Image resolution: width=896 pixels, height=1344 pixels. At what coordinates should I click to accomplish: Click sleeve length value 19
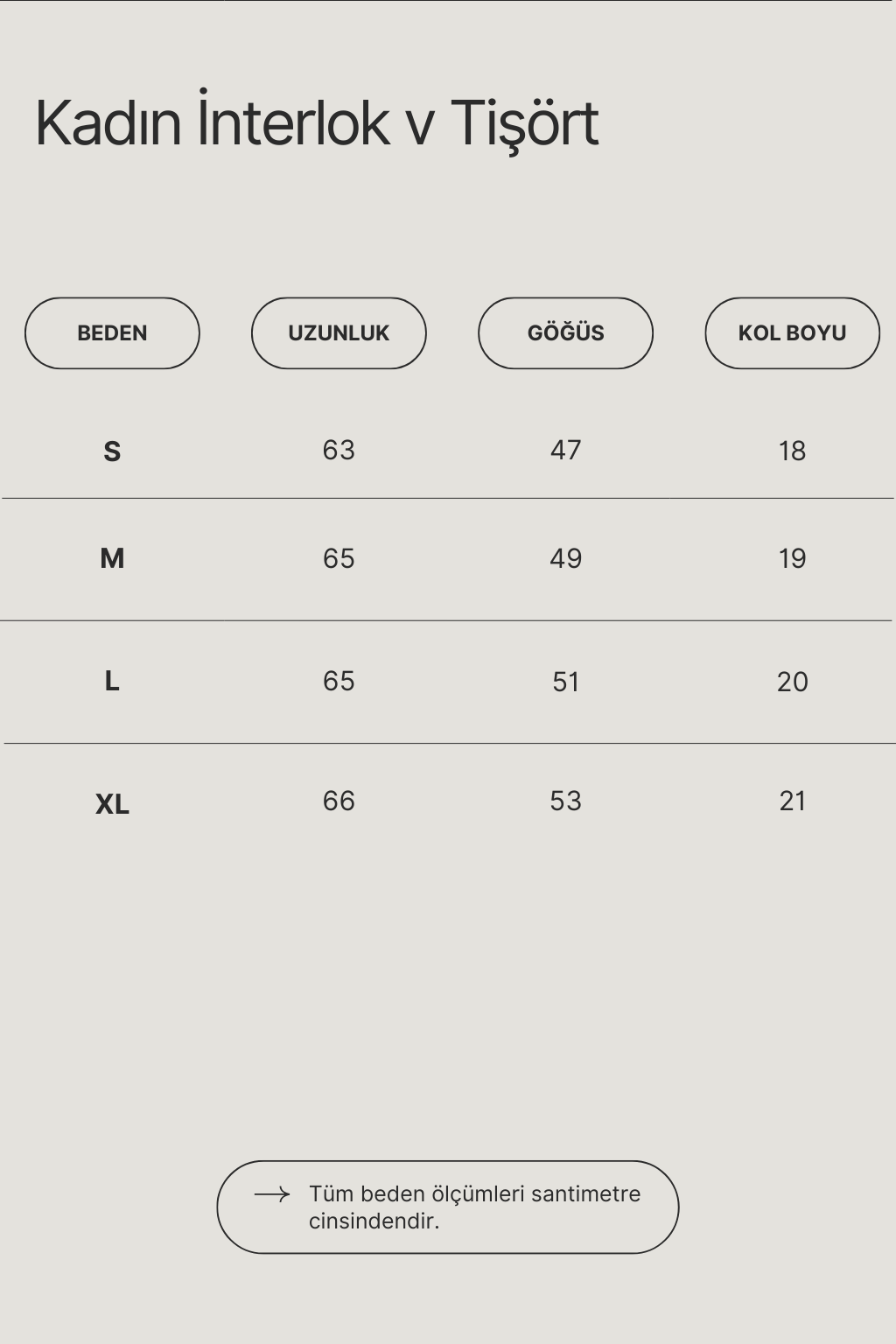point(792,558)
